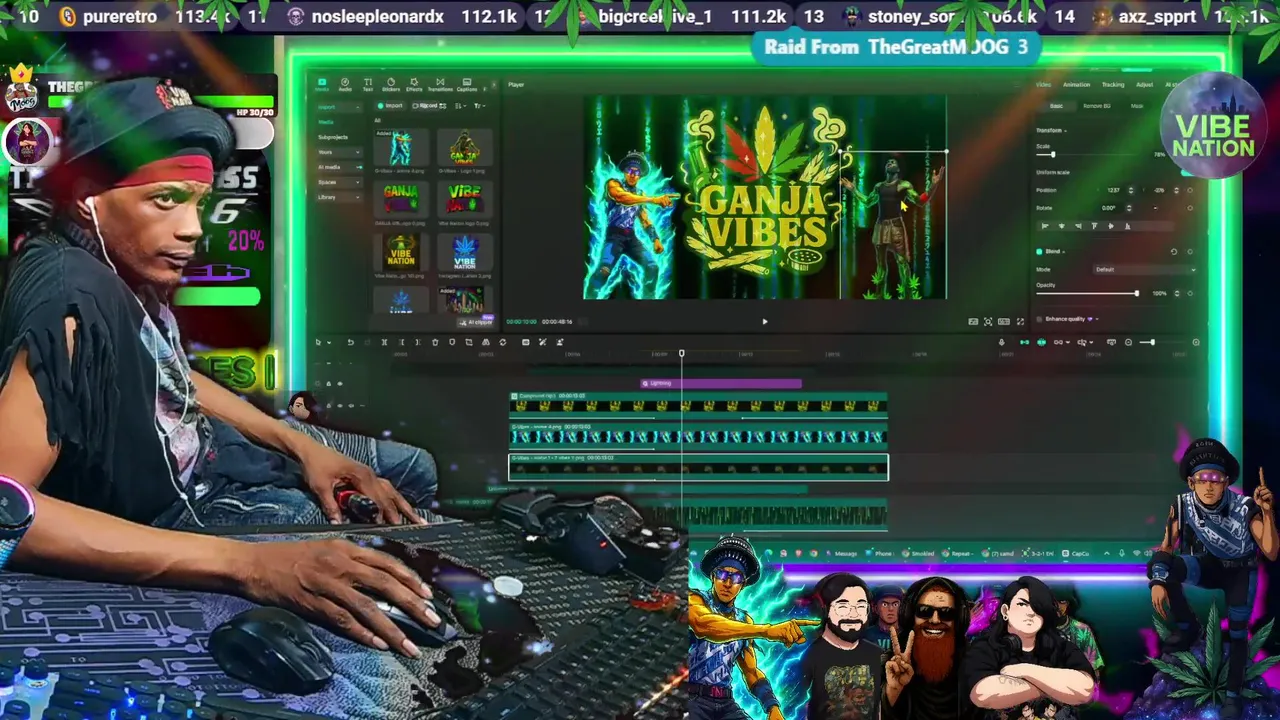This screenshot has height=720, width=1280.
Task: Click the align right icon in Transform
Action: [1078, 226]
